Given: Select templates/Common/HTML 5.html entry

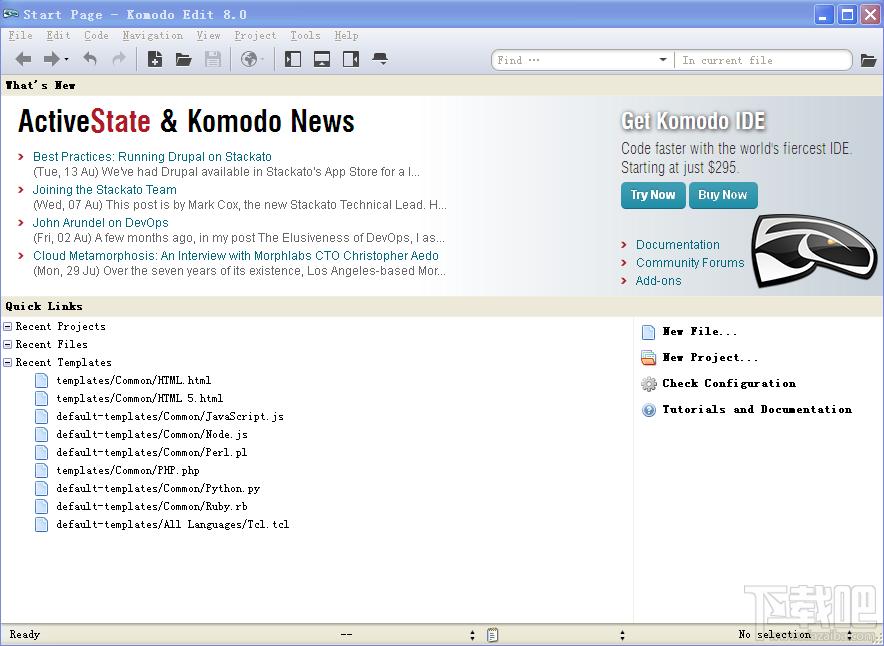Looking at the screenshot, I should click(140, 399).
